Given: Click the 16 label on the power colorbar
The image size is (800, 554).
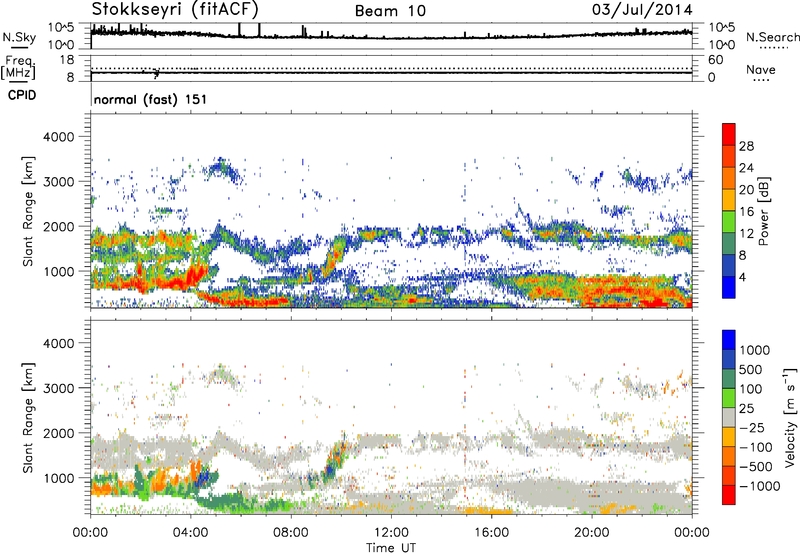Looking at the screenshot, I should click(746, 212).
